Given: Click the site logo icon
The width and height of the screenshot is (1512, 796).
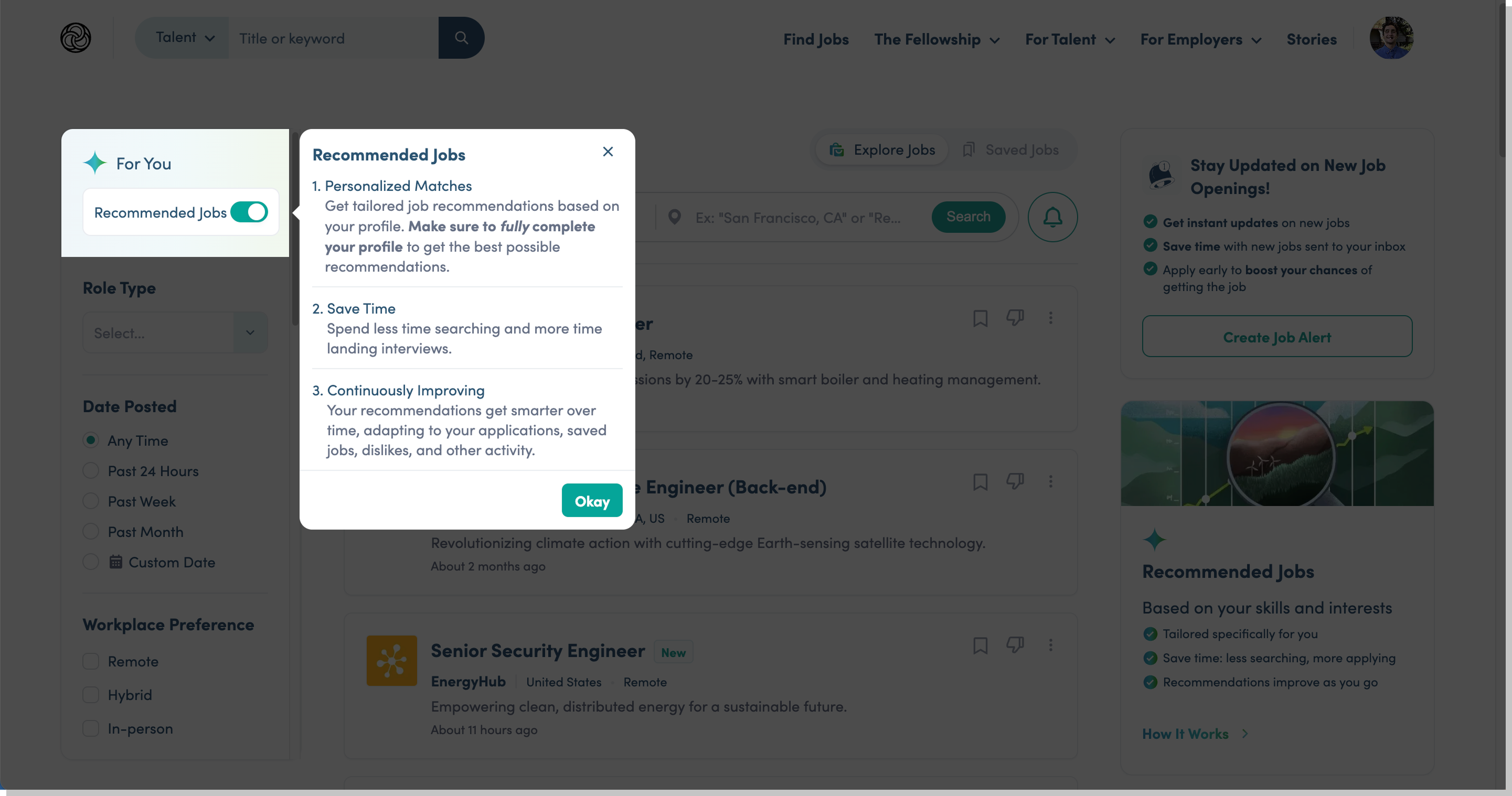Looking at the screenshot, I should click(x=76, y=38).
